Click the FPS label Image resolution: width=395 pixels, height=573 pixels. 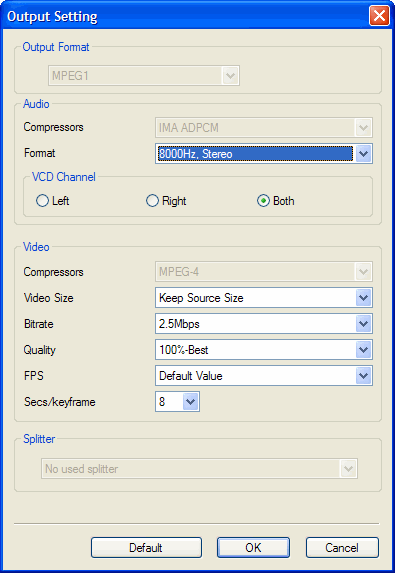[x=34, y=376]
